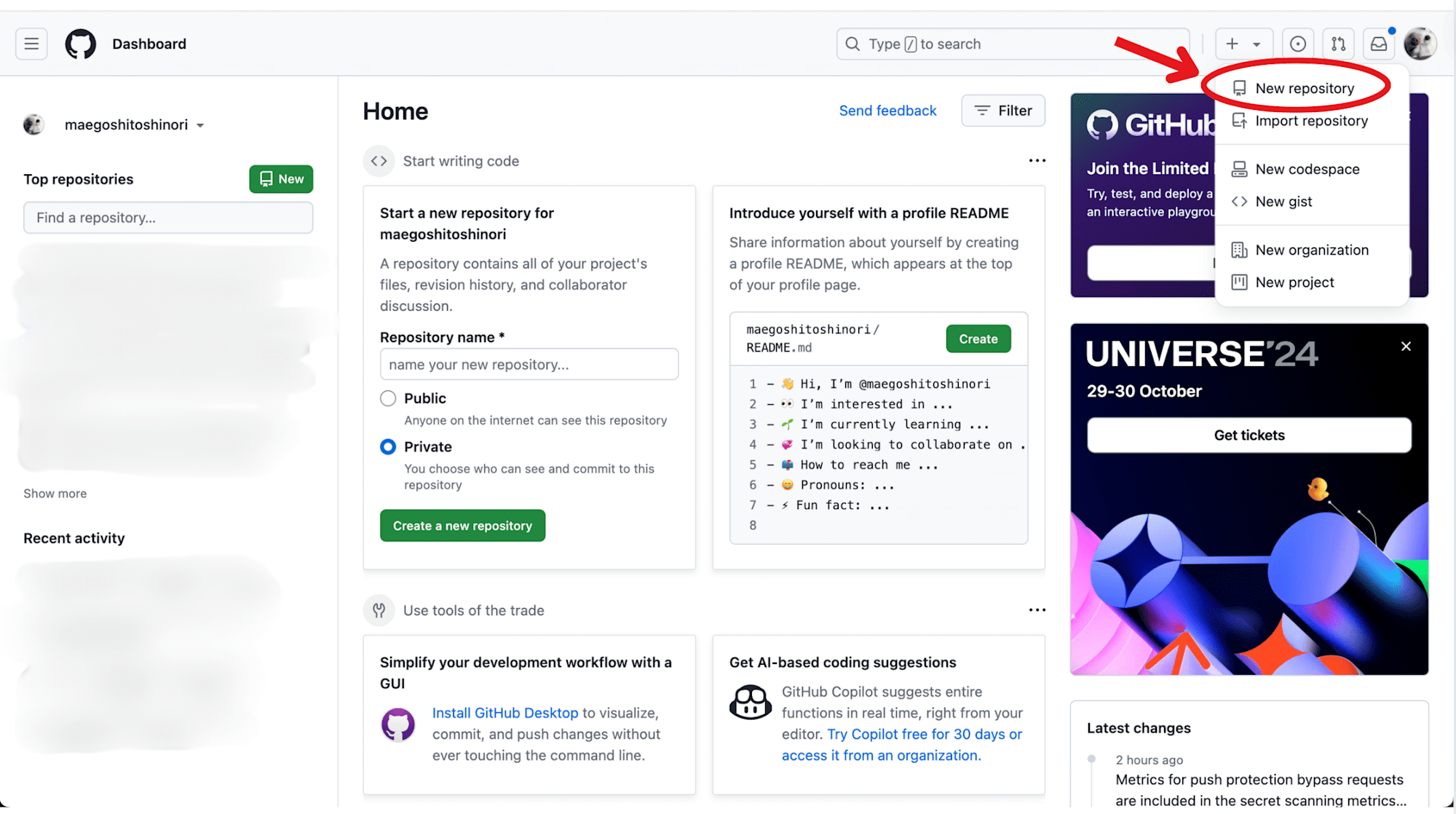1456x814 pixels.
Task: Open the Import repository menu item
Action: tap(1311, 120)
